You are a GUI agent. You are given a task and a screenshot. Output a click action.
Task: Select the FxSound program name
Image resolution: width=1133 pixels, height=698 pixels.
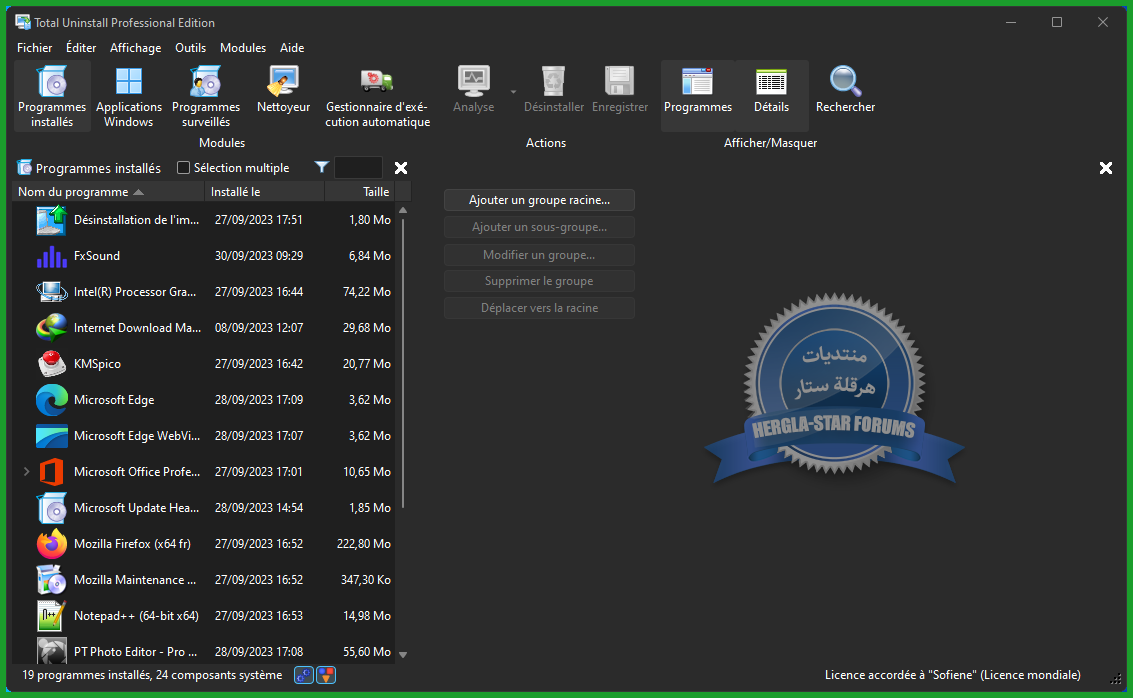(97, 256)
